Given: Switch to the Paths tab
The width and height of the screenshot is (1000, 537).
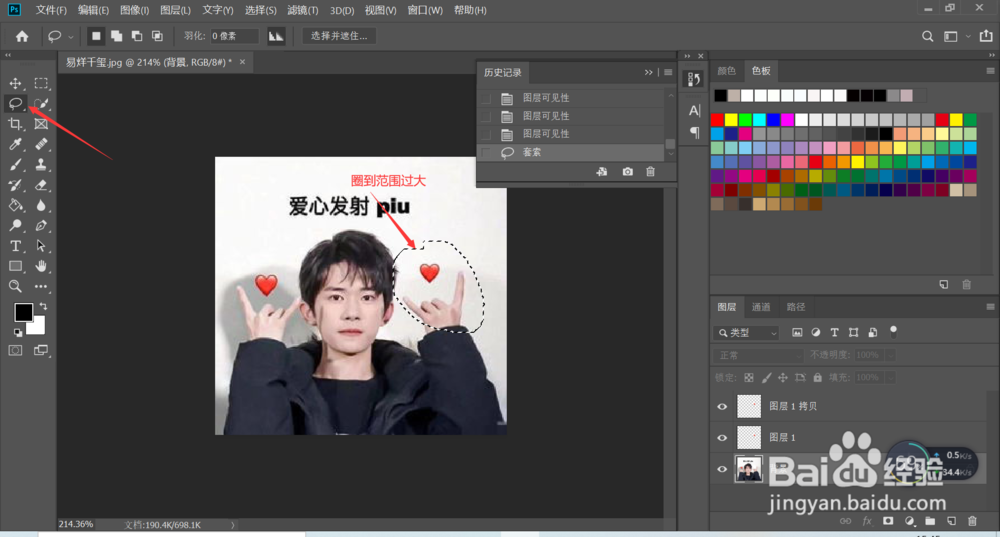Looking at the screenshot, I should (x=795, y=307).
